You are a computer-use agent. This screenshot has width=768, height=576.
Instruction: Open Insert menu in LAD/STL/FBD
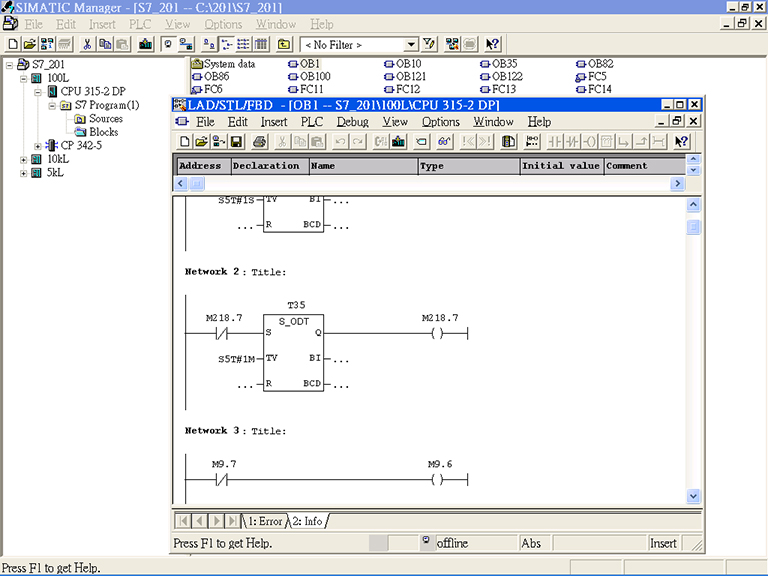274,121
